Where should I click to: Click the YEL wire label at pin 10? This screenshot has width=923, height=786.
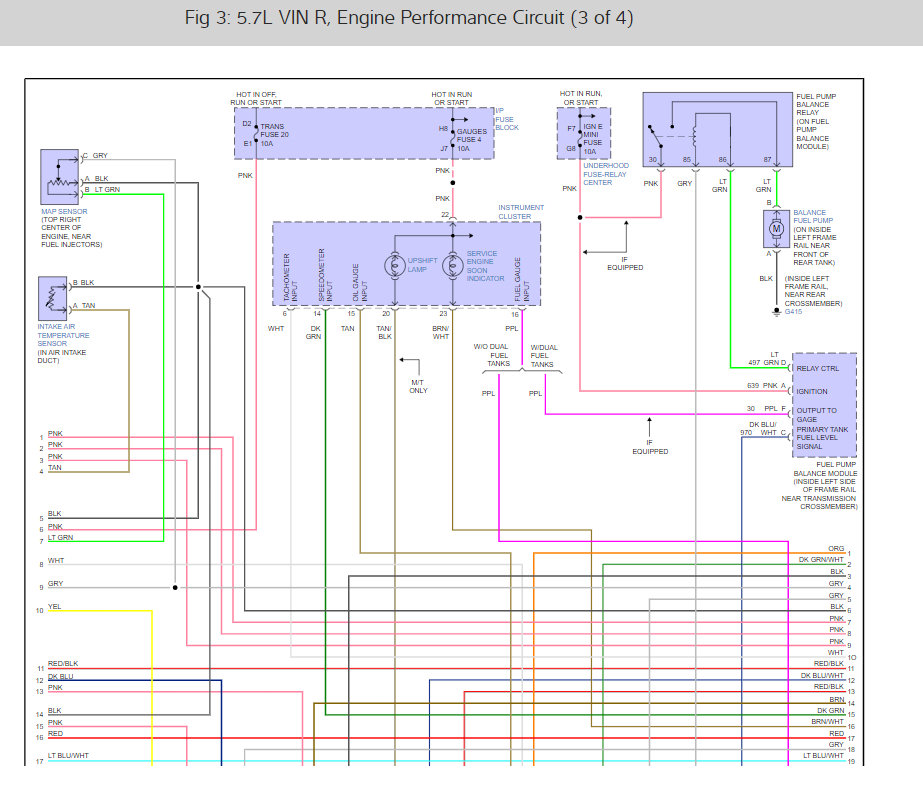point(54,606)
